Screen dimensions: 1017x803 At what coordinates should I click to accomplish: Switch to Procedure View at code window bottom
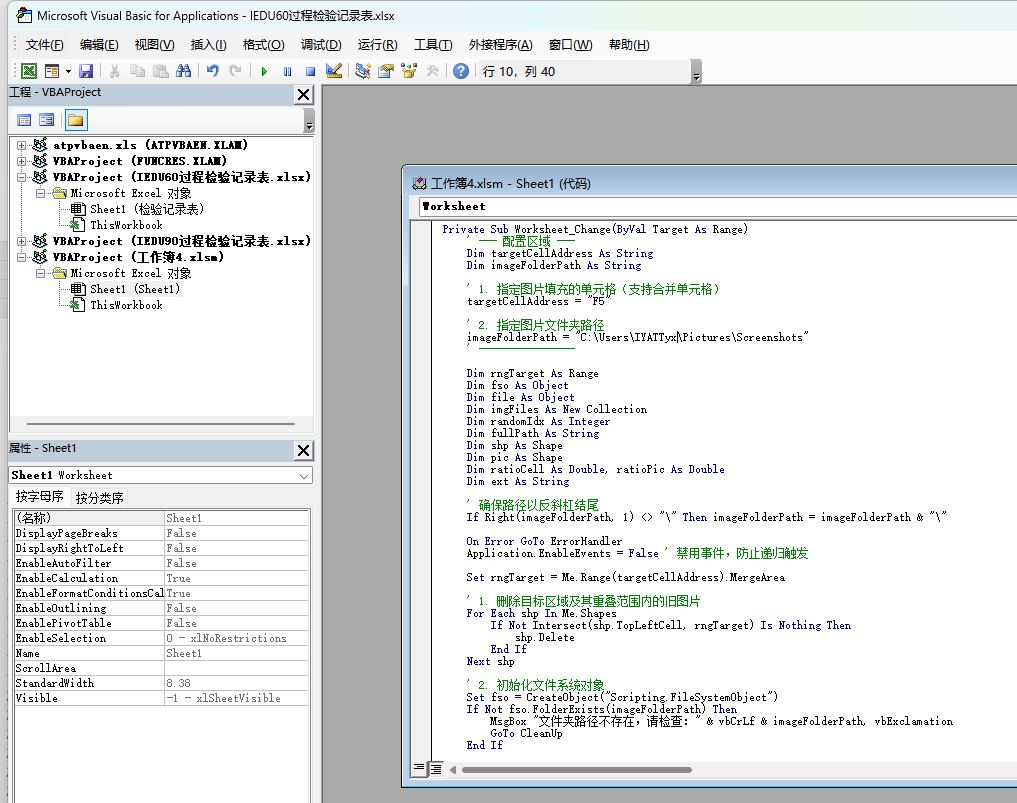click(x=420, y=768)
